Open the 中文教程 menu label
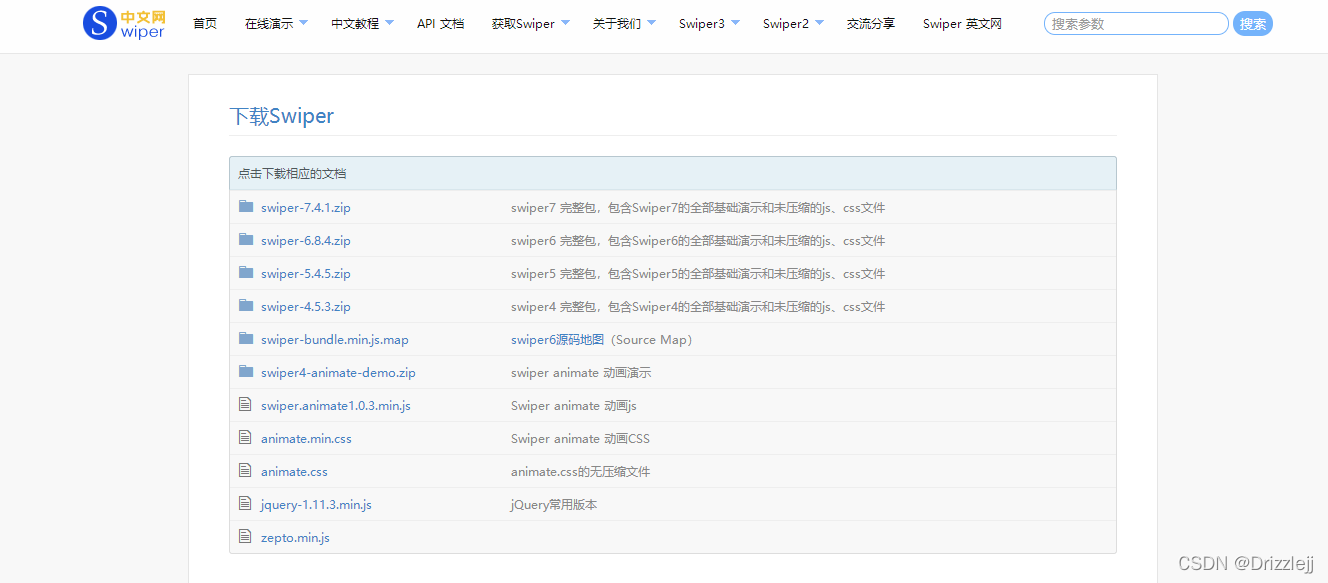 coord(355,24)
